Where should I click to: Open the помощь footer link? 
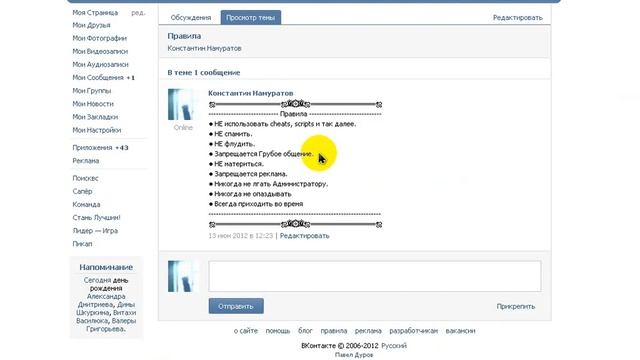[x=278, y=331]
